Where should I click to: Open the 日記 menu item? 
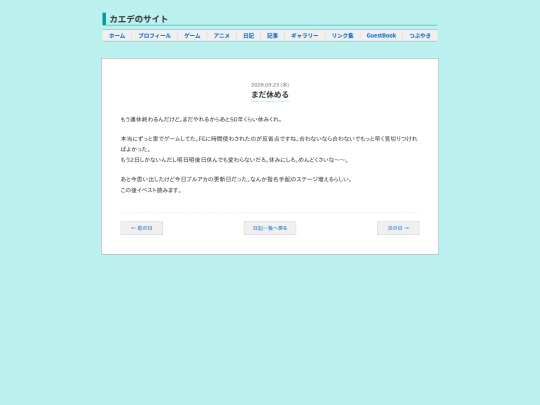[x=248, y=36]
